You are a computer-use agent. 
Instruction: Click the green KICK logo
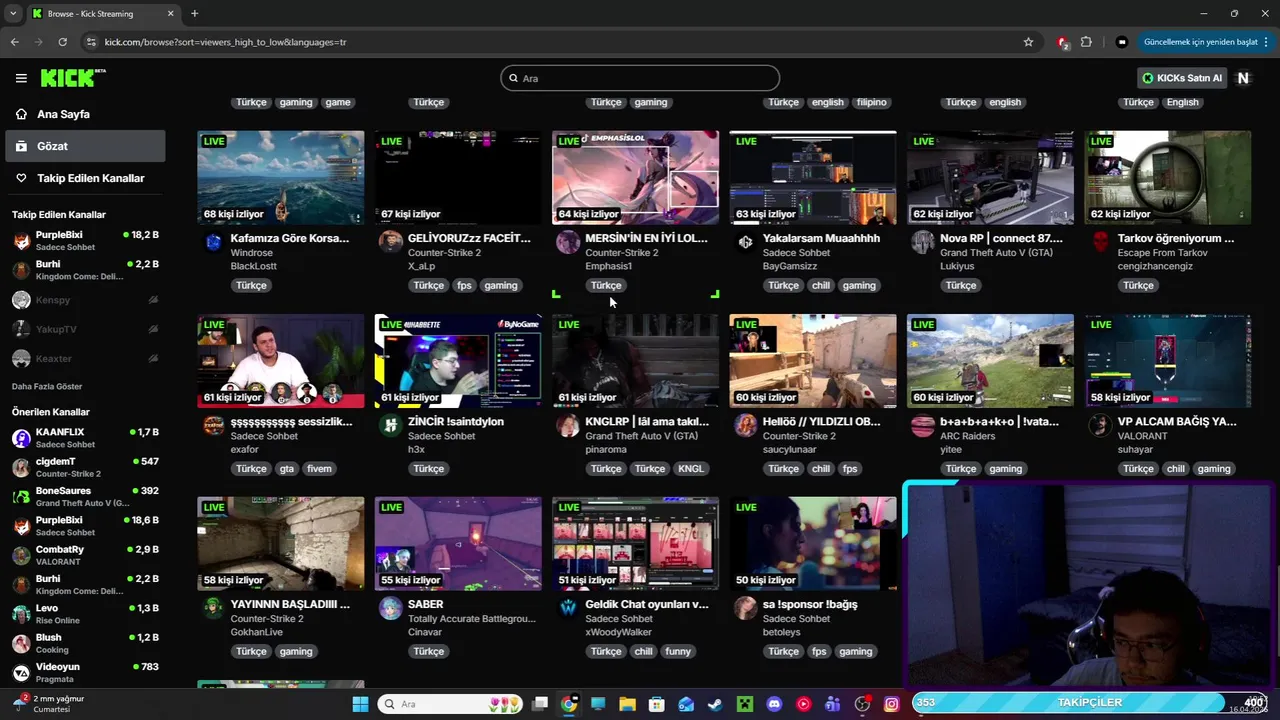73,78
